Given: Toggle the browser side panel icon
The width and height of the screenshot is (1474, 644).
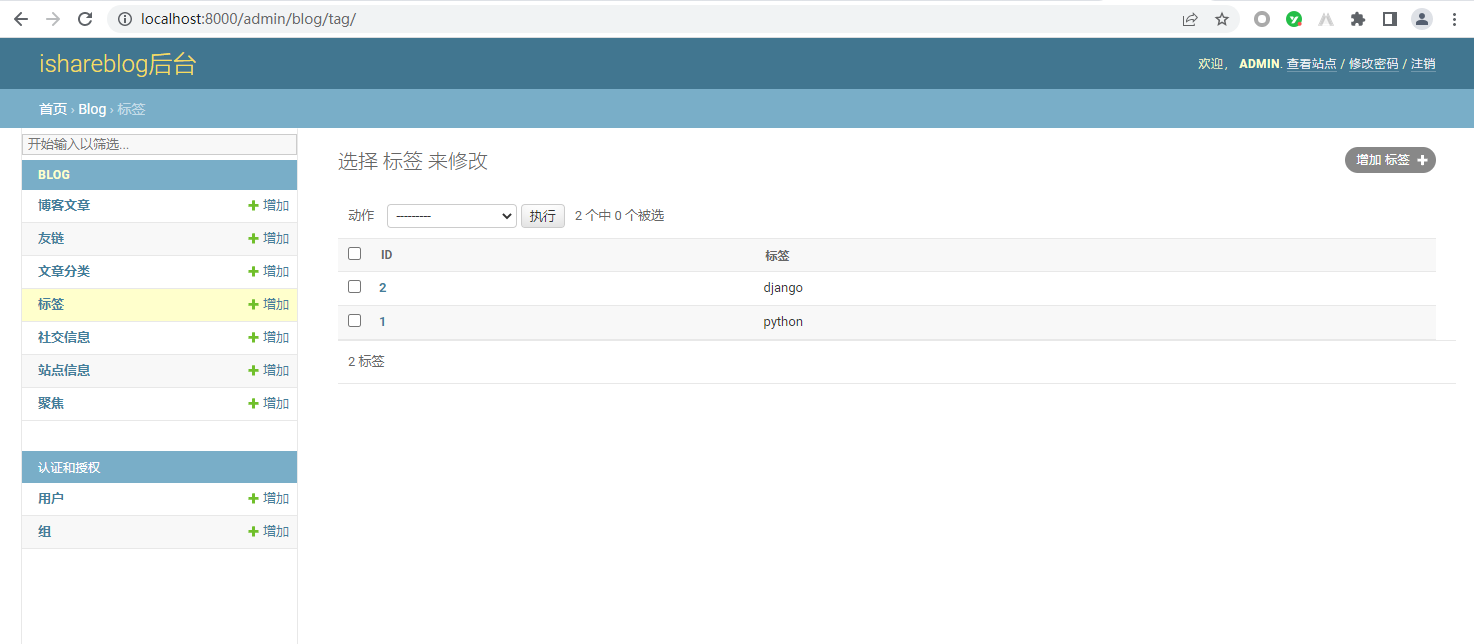Looking at the screenshot, I should 1389,19.
